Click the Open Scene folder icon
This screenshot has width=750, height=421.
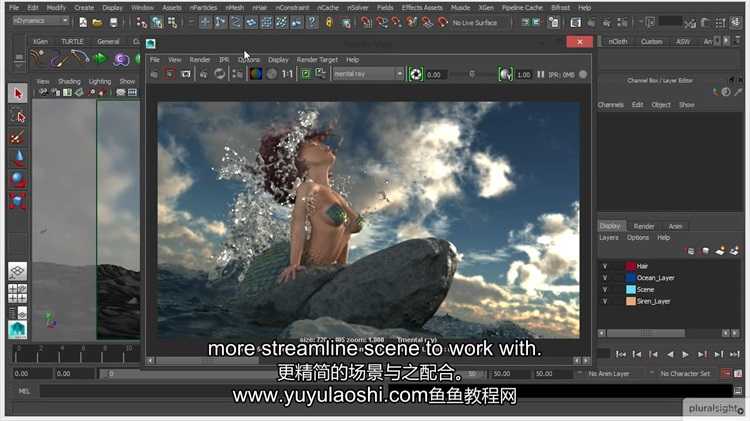tap(97, 22)
